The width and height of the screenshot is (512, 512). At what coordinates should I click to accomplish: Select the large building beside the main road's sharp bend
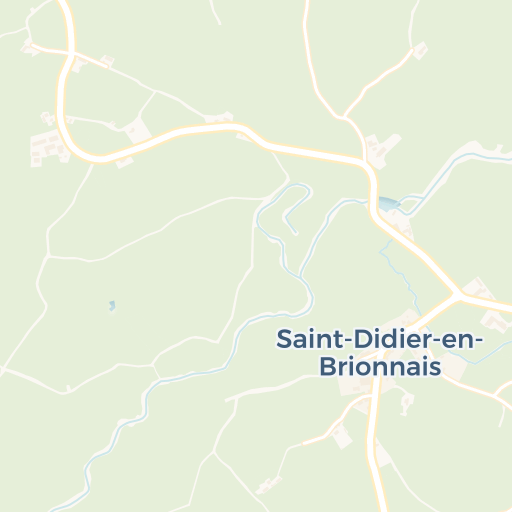(x=382, y=150)
